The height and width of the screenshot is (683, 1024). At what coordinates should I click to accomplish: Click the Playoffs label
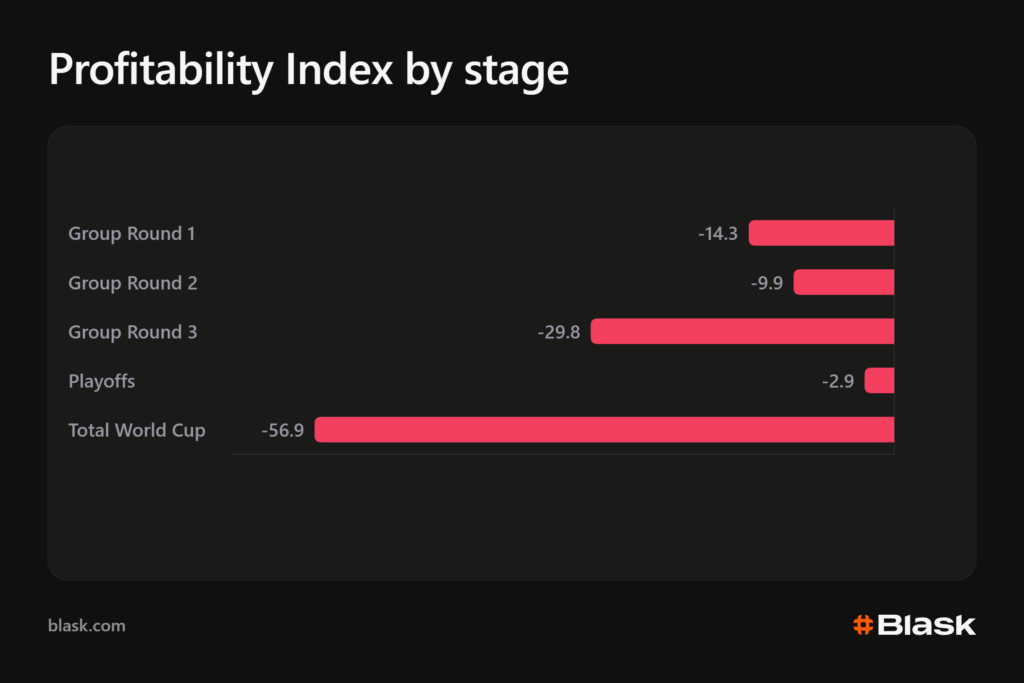(102, 381)
